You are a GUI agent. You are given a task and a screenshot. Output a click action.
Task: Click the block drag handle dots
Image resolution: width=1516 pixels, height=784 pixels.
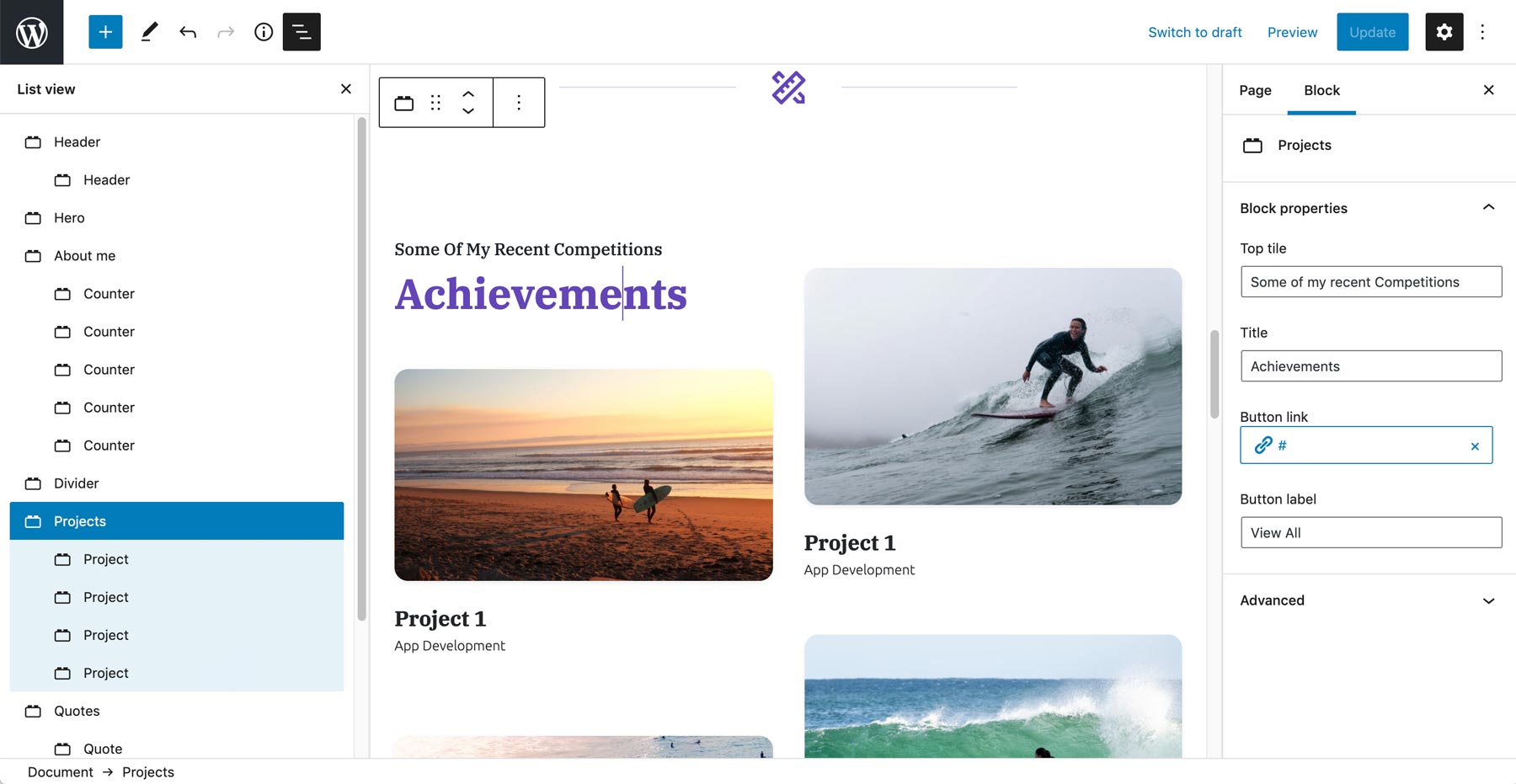pyautogui.click(x=435, y=103)
